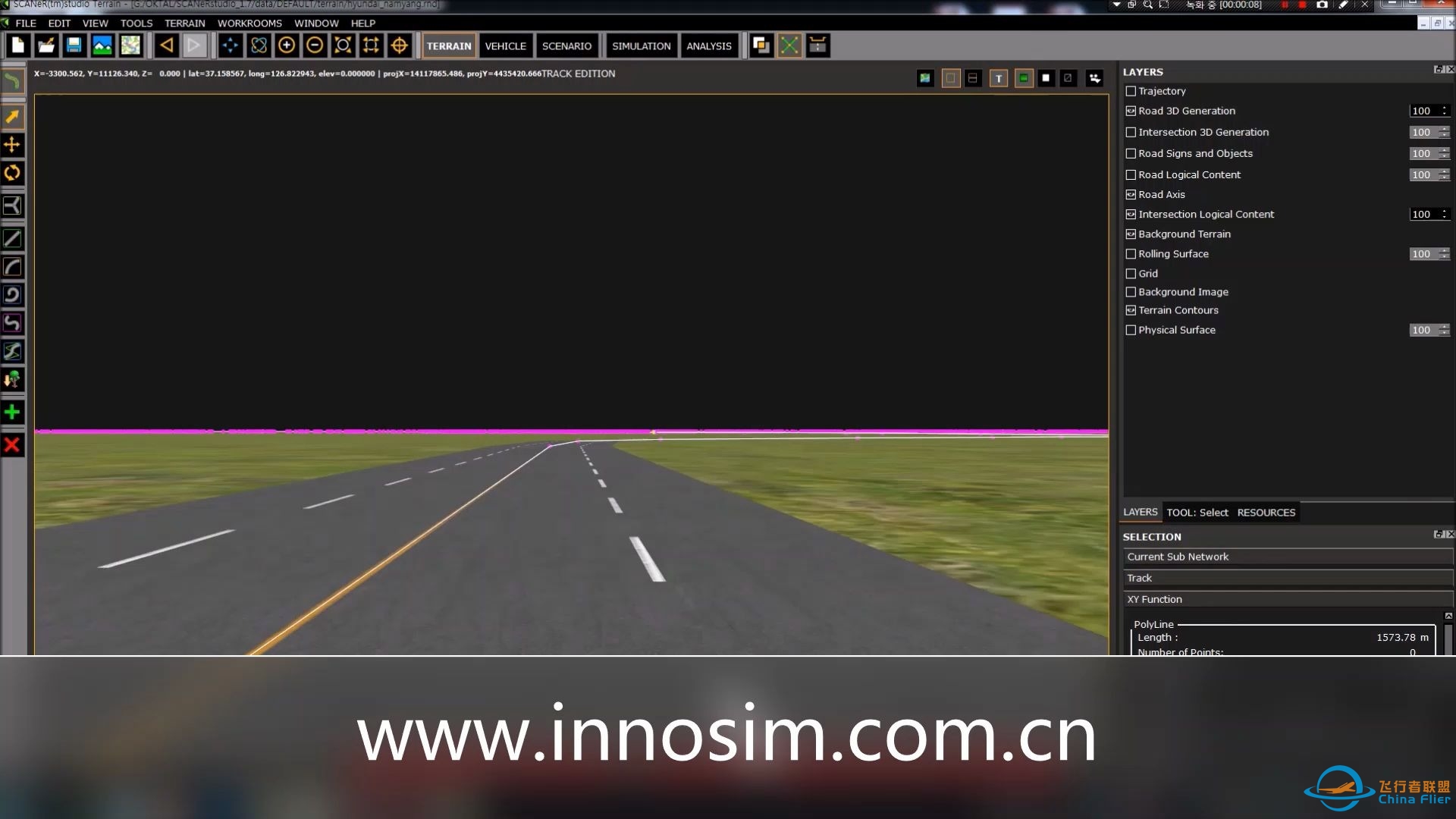Click Physical Surface opacity stepper arrows
The width and height of the screenshot is (1456, 819).
point(1445,330)
